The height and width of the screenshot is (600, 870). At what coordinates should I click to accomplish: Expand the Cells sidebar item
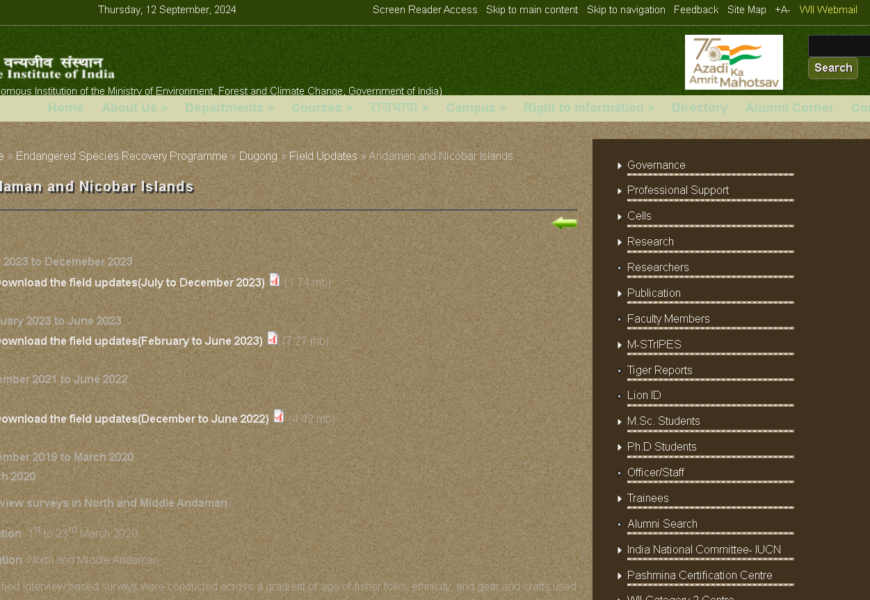pyautogui.click(x=639, y=216)
